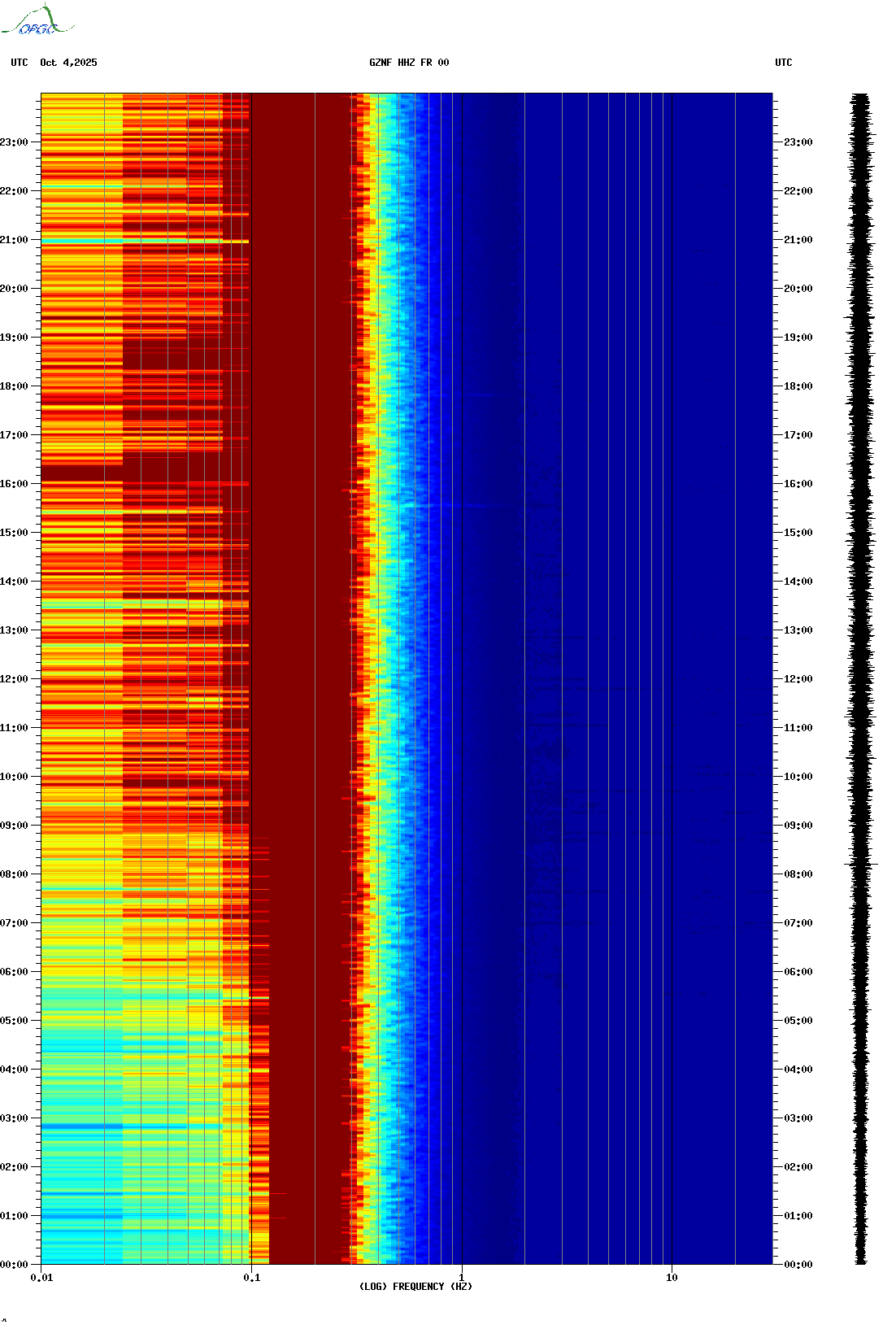Click the 12:00 label on right time axis
Image resolution: width=896 pixels, height=1329 pixels.
798,679
